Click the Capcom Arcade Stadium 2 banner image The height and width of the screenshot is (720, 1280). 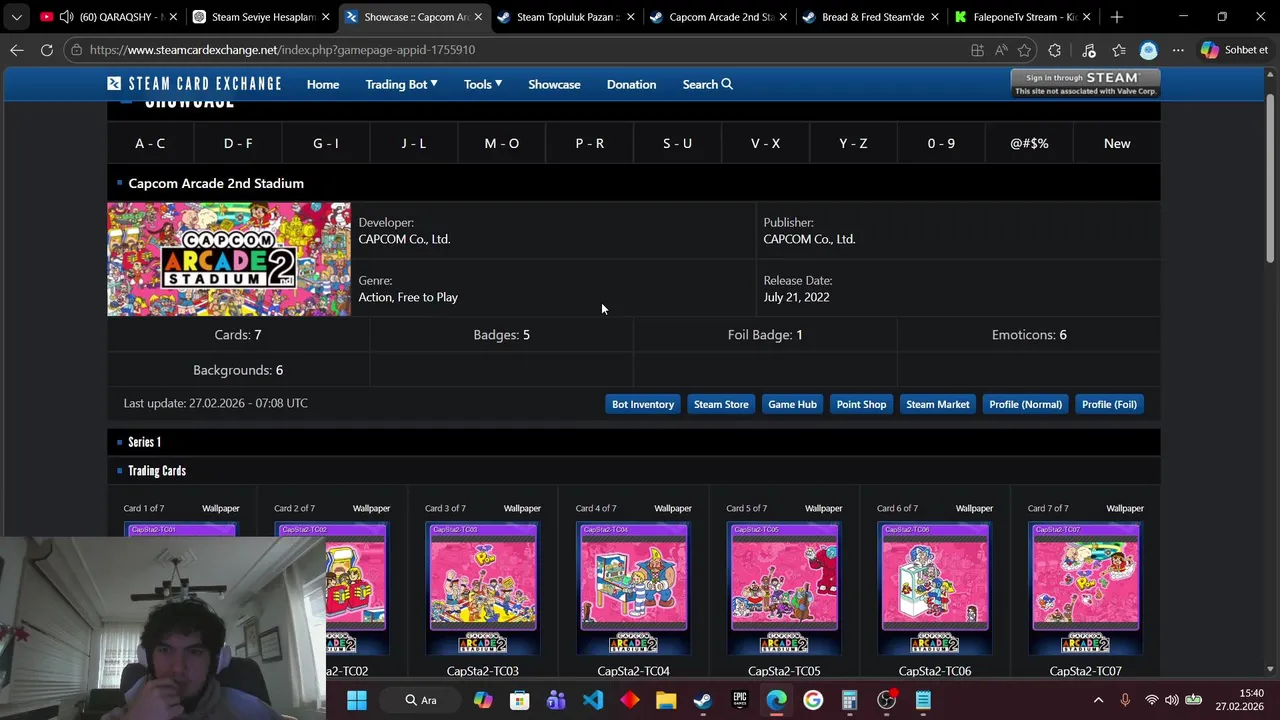pos(229,259)
